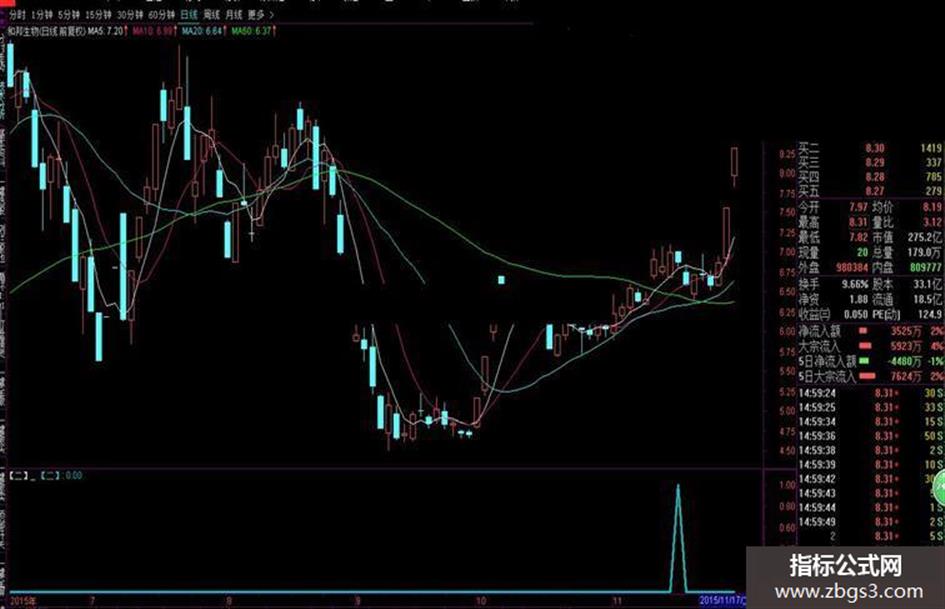Select the 60分钟 period tab

coord(162,14)
